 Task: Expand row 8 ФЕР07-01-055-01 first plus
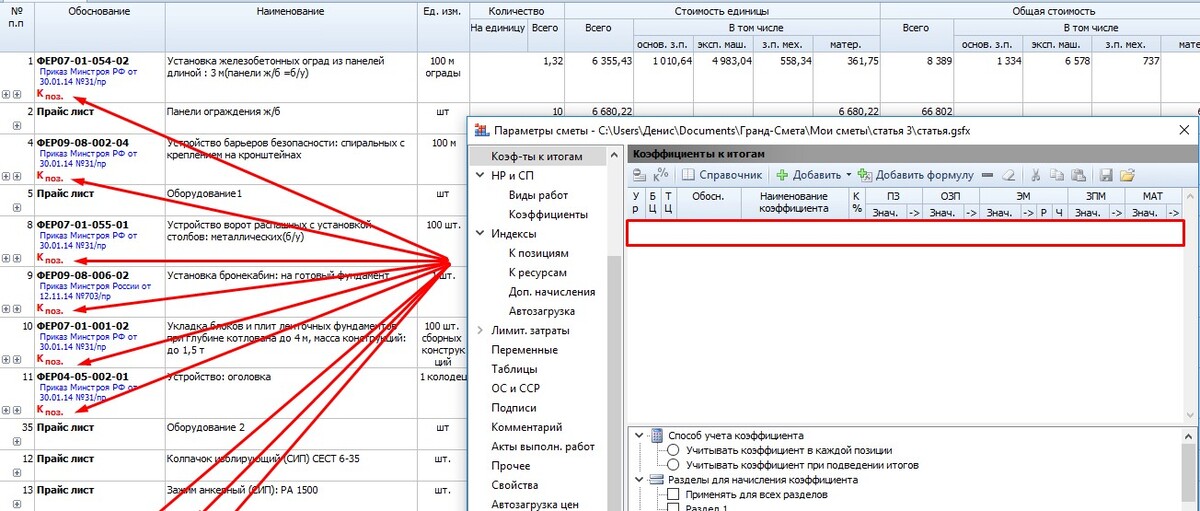click(7, 258)
